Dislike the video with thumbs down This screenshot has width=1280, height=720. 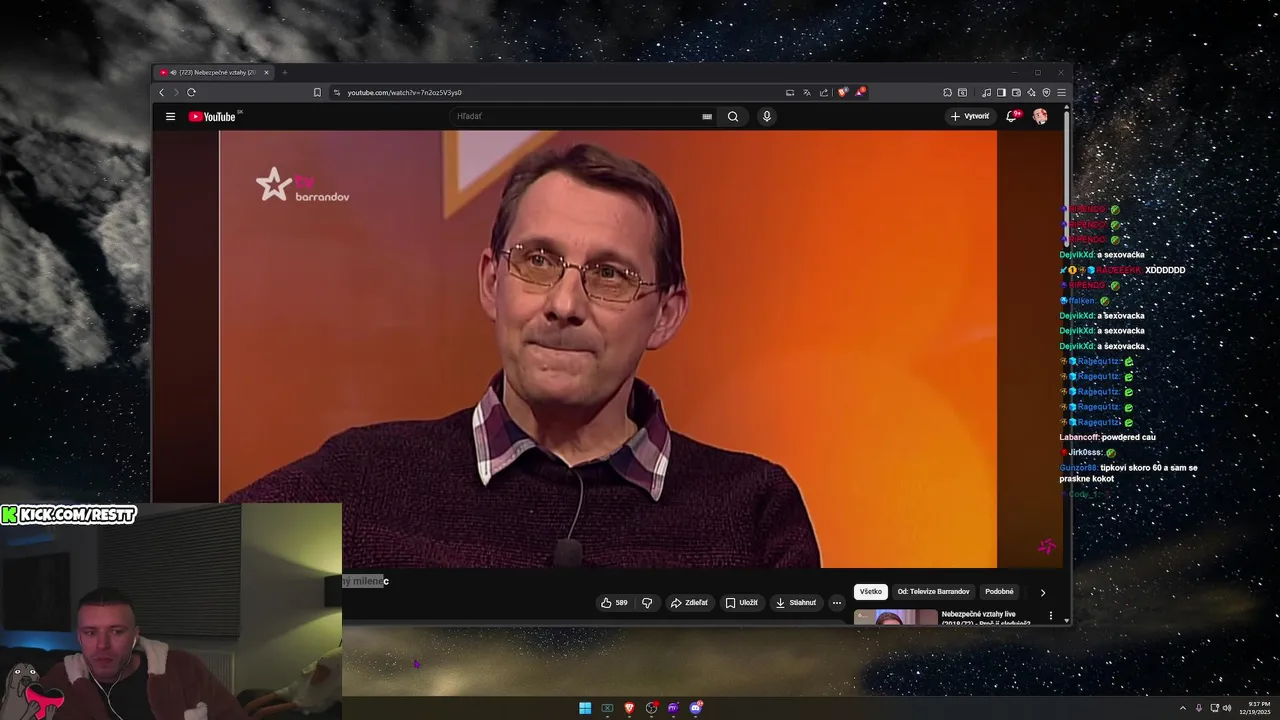(647, 603)
